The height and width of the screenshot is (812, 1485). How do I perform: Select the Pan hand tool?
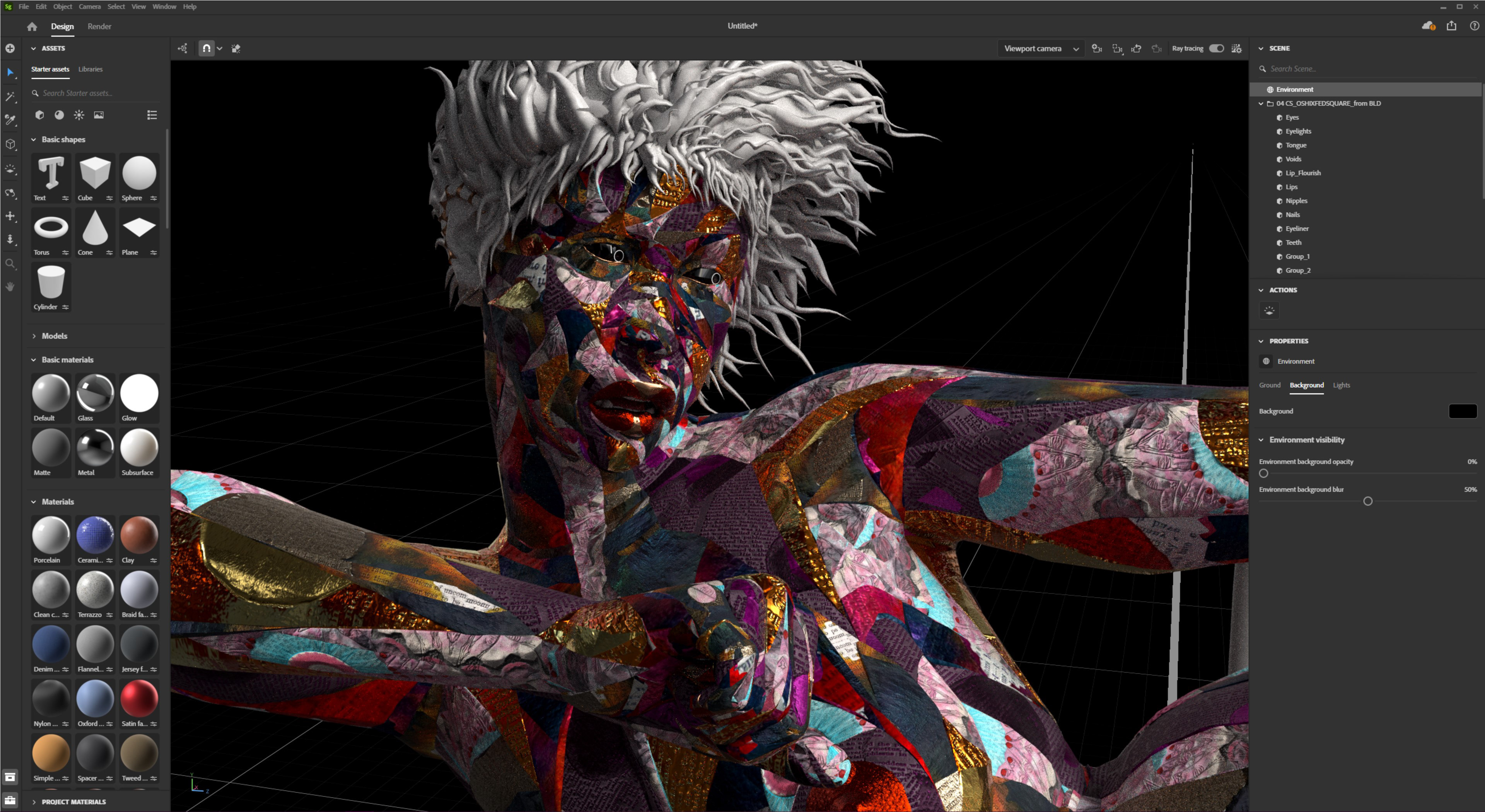pyautogui.click(x=10, y=287)
